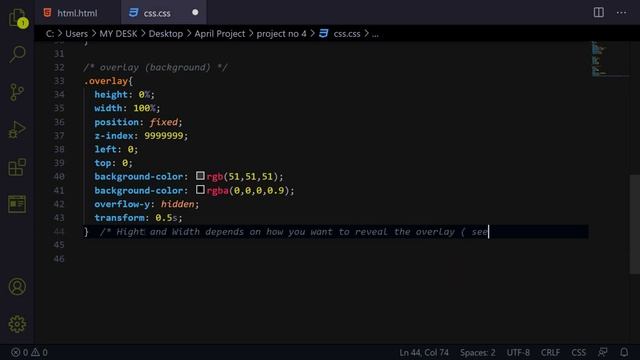Click line number 33
This screenshot has height=360, width=640.
(x=59, y=81)
